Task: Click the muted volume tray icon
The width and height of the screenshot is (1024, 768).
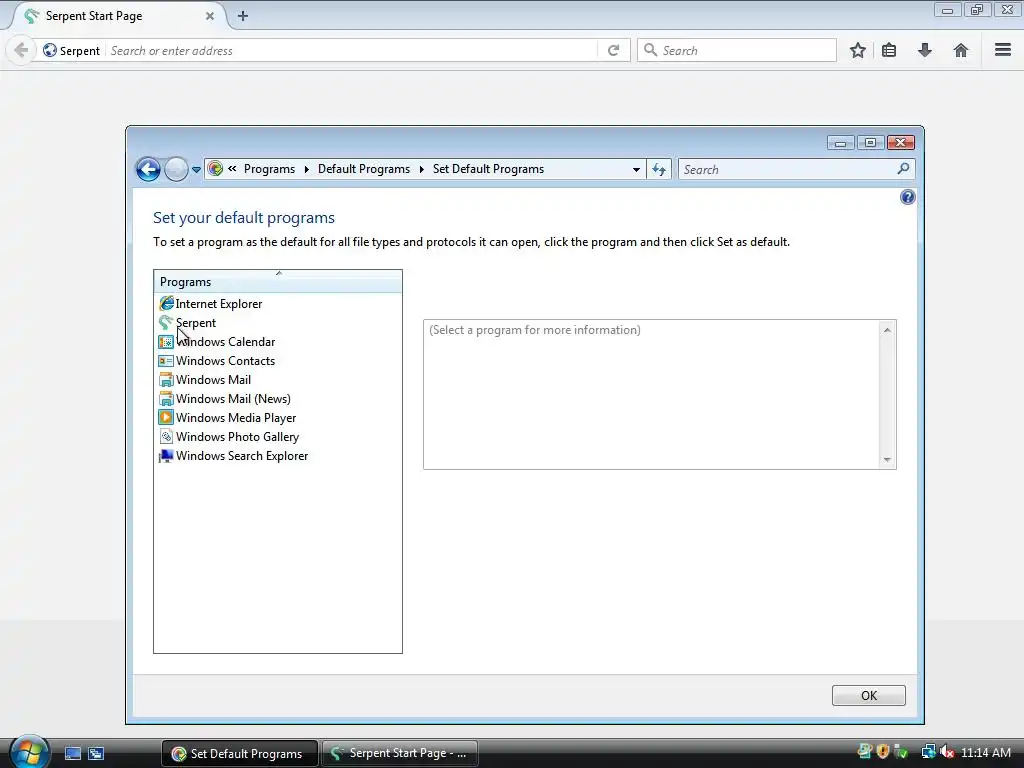Action: pyautogui.click(x=947, y=752)
